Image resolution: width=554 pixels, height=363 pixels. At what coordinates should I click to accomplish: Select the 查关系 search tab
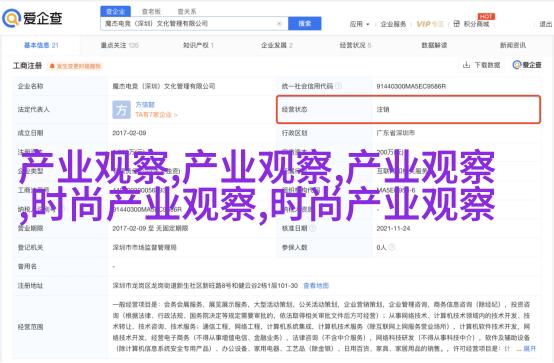[x=187, y=12]
